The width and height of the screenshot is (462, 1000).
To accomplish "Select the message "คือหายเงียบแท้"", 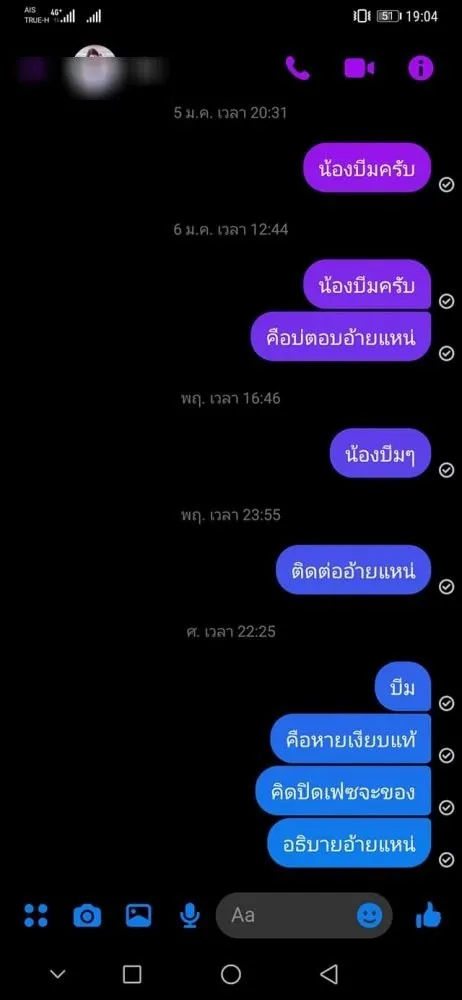I will pos(351,739).
